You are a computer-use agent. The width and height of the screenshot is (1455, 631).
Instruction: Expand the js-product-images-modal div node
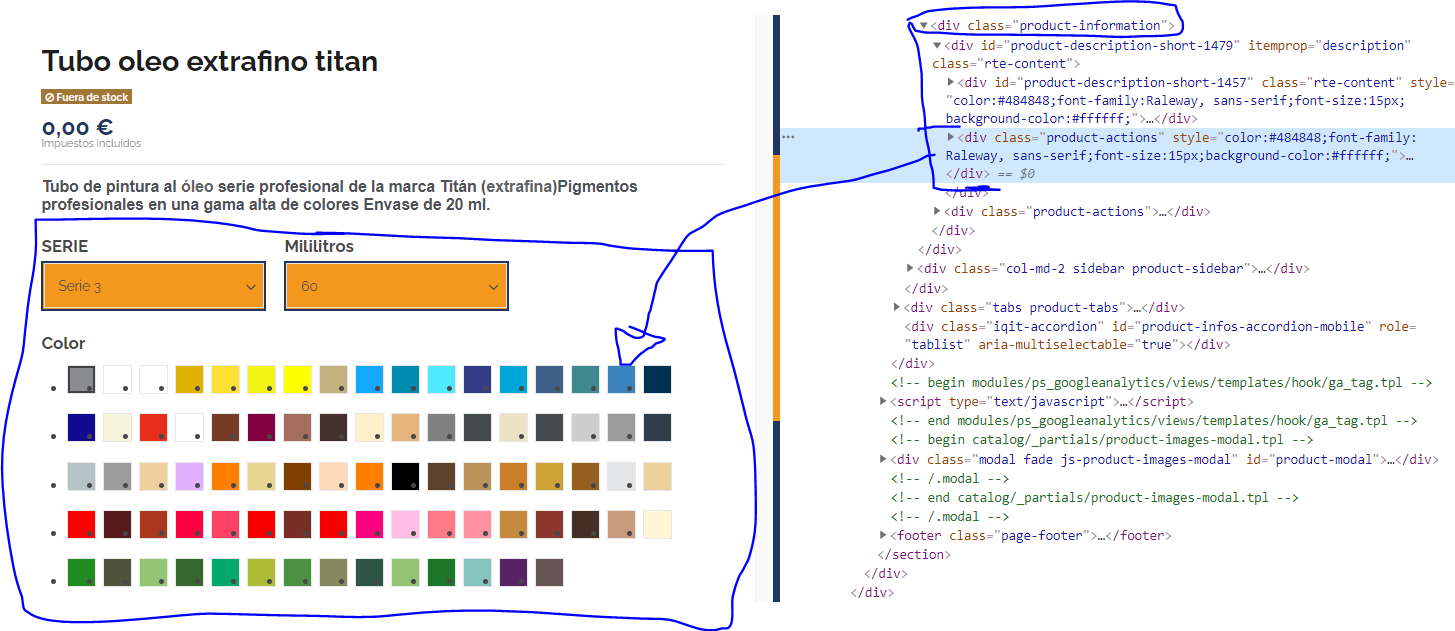(x=883, y=459)
